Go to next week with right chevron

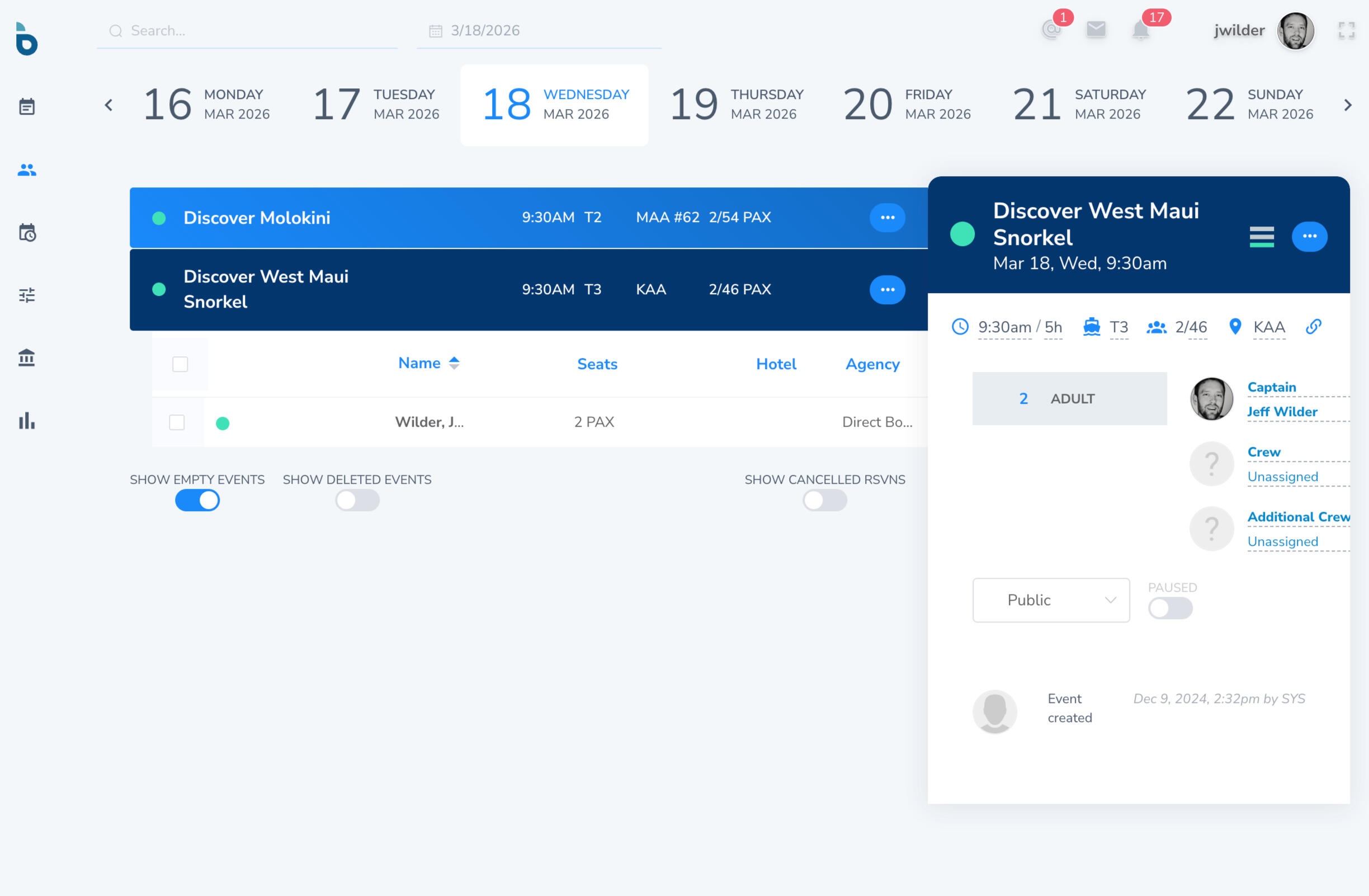[1347, 105]
